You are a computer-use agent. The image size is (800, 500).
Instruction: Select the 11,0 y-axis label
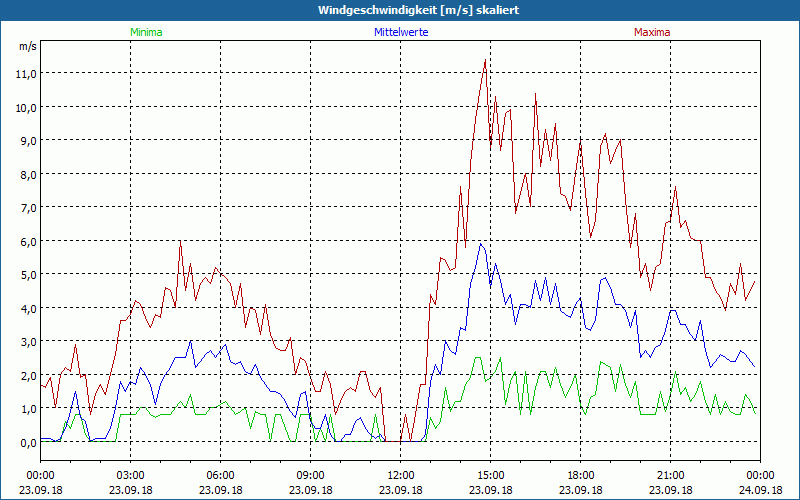click(25, 73)
